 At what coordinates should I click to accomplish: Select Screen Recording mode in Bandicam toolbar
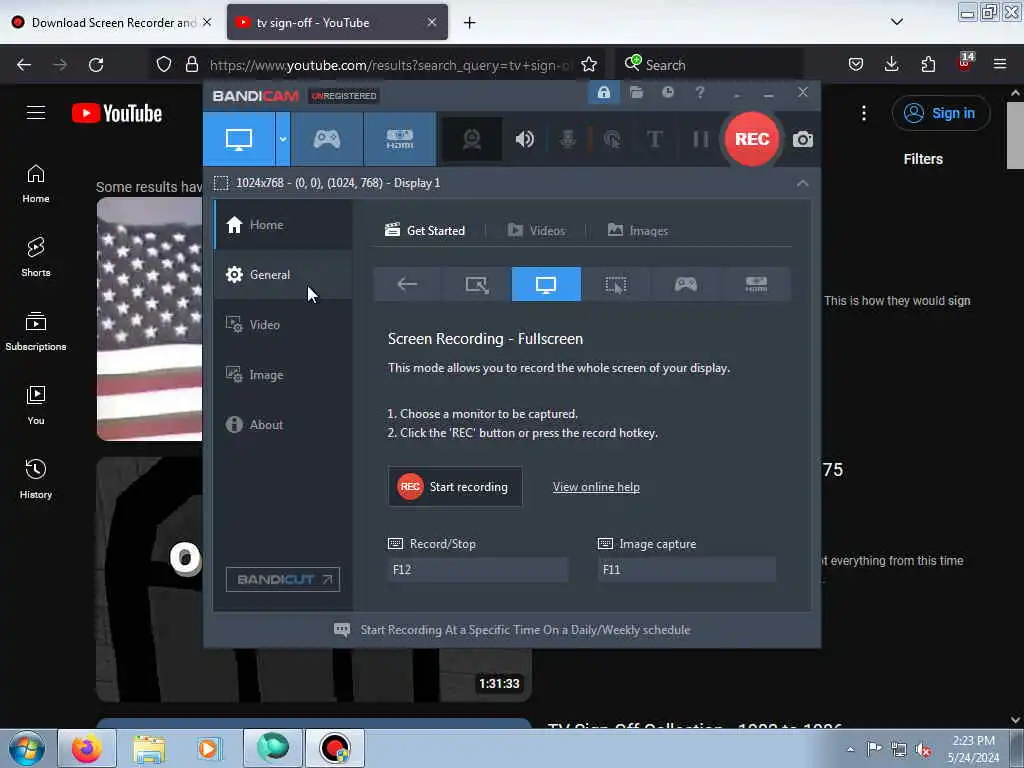[x=239, y=139]
